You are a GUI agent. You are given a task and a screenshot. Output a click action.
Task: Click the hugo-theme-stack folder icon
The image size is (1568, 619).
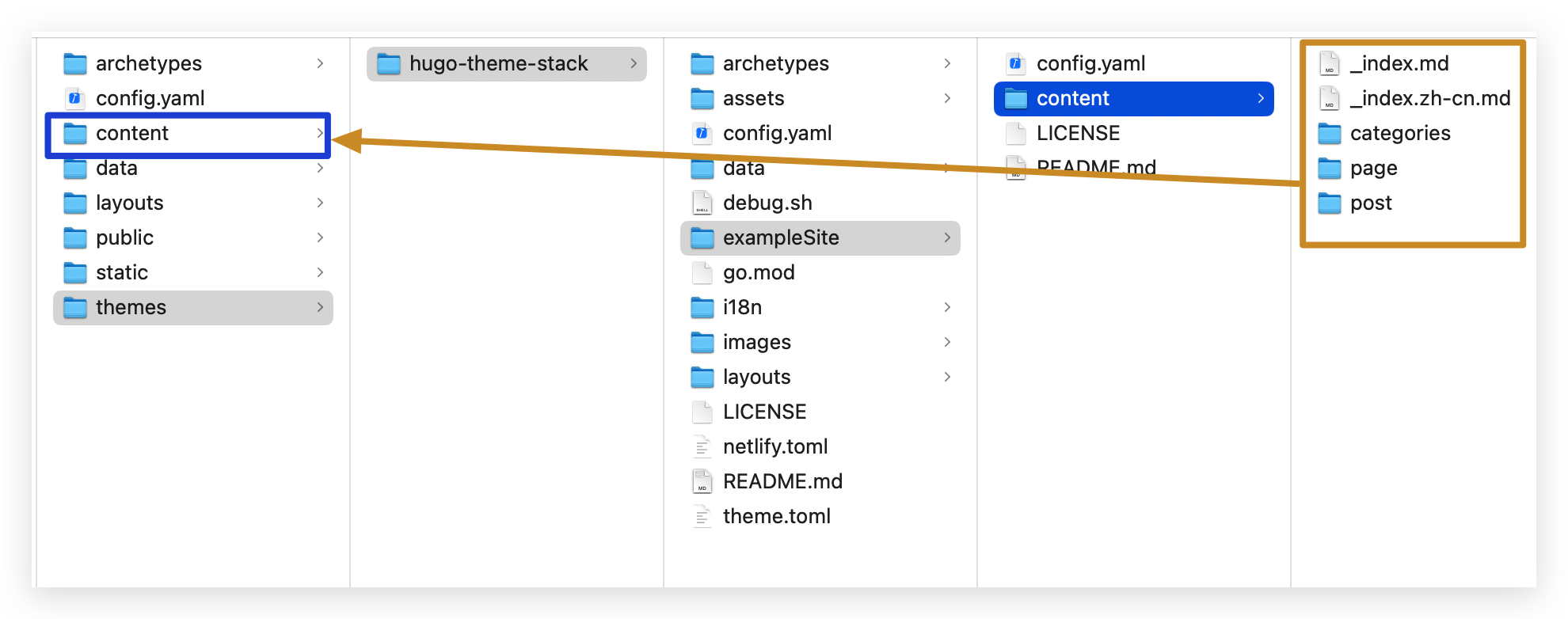pos(388,63)
